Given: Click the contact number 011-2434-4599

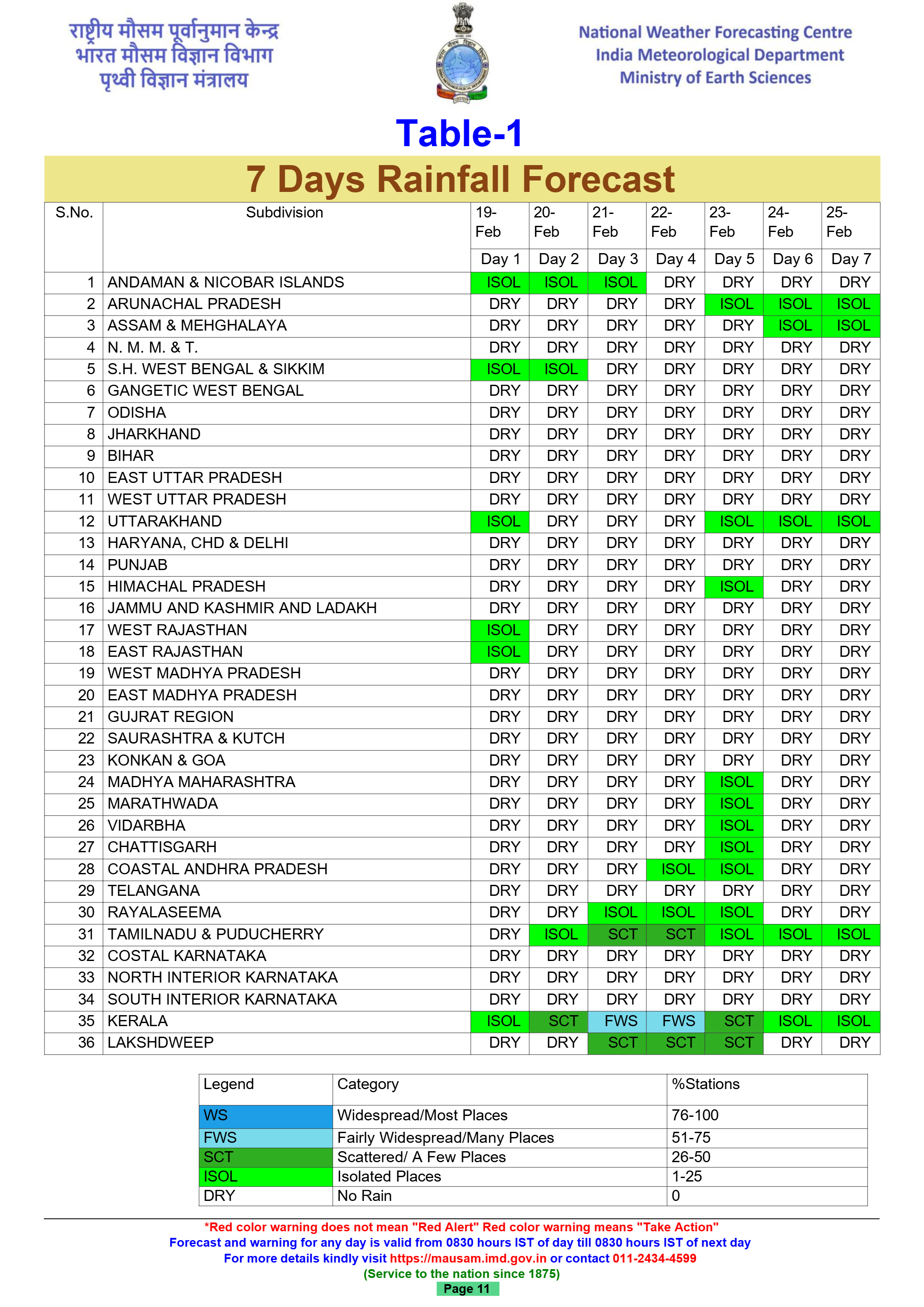Looking at the screenshot, I should tap(654, 1259).
